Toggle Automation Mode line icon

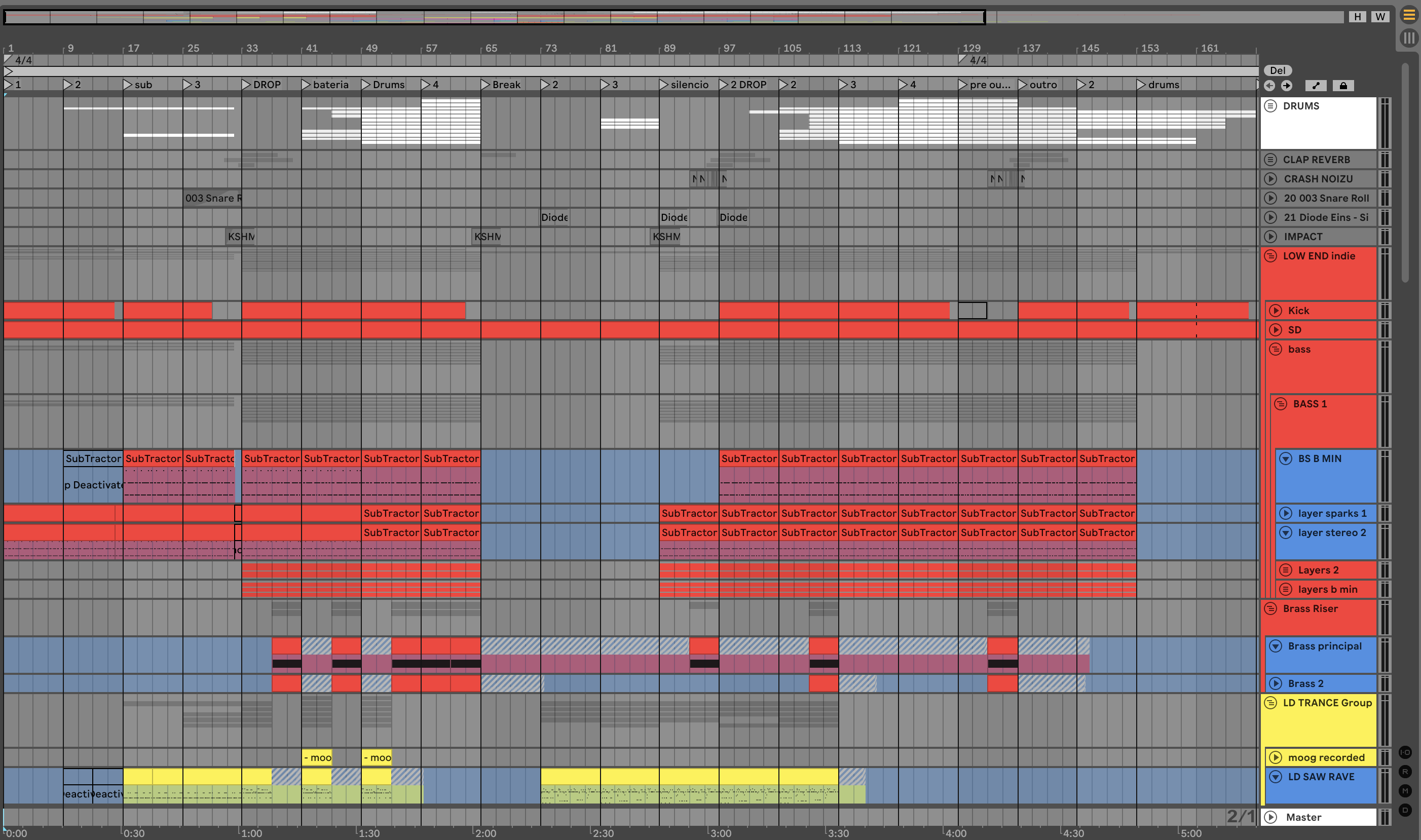1316,86
